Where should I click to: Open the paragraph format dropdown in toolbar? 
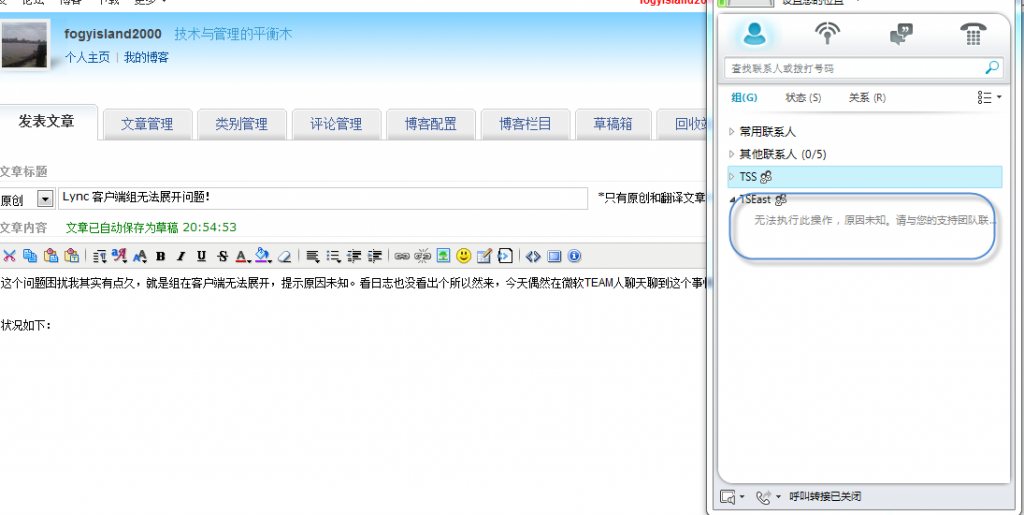[99, 256]
